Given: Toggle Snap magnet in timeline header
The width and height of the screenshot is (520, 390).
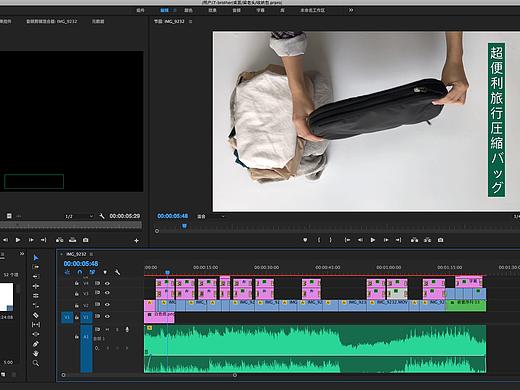Looking at the screenshot, I should (x=80, y=272).
